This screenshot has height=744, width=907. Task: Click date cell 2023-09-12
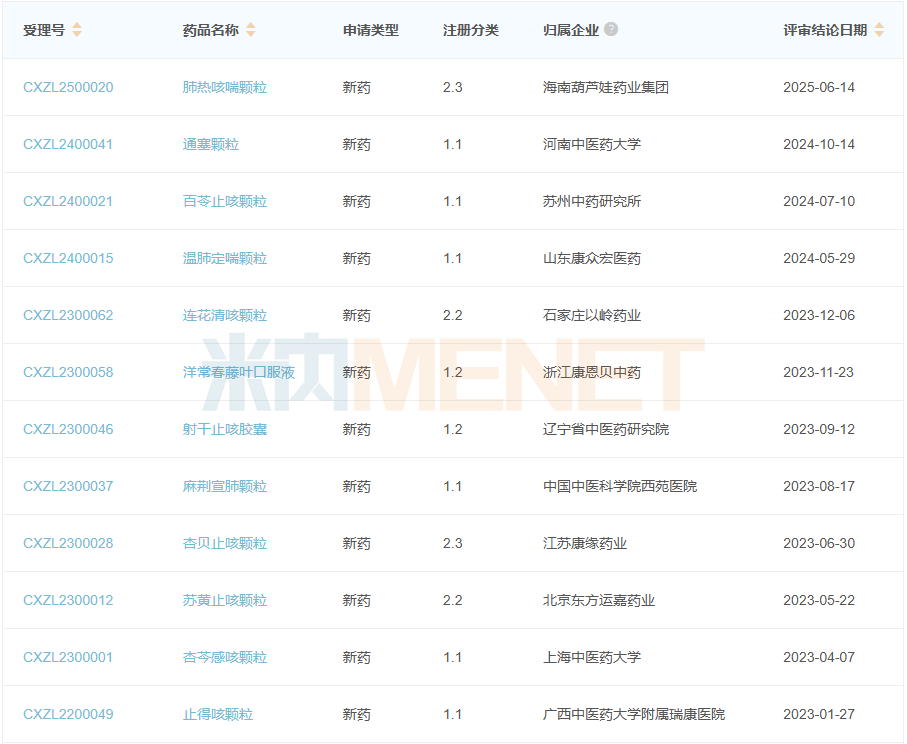[819, 429]
